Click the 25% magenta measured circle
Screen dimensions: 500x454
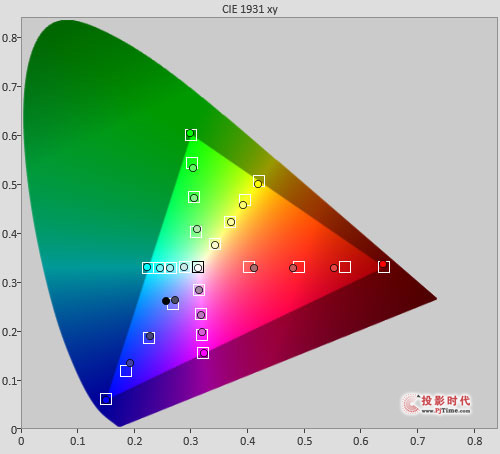[199, 290]
